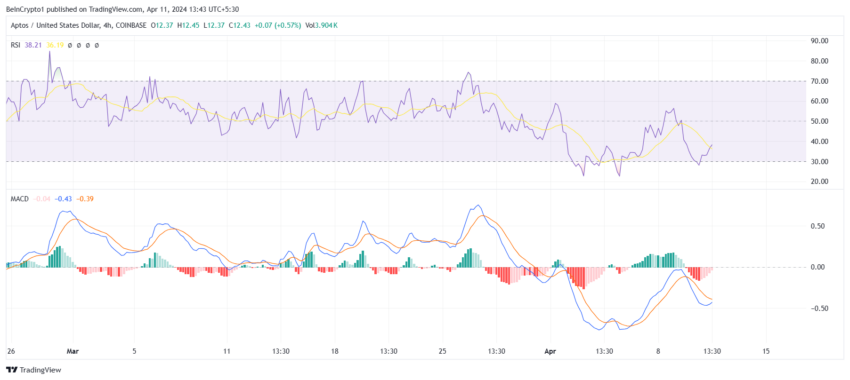
Task: Select the purple RSI value 38.21
Action: pos(34,46)
